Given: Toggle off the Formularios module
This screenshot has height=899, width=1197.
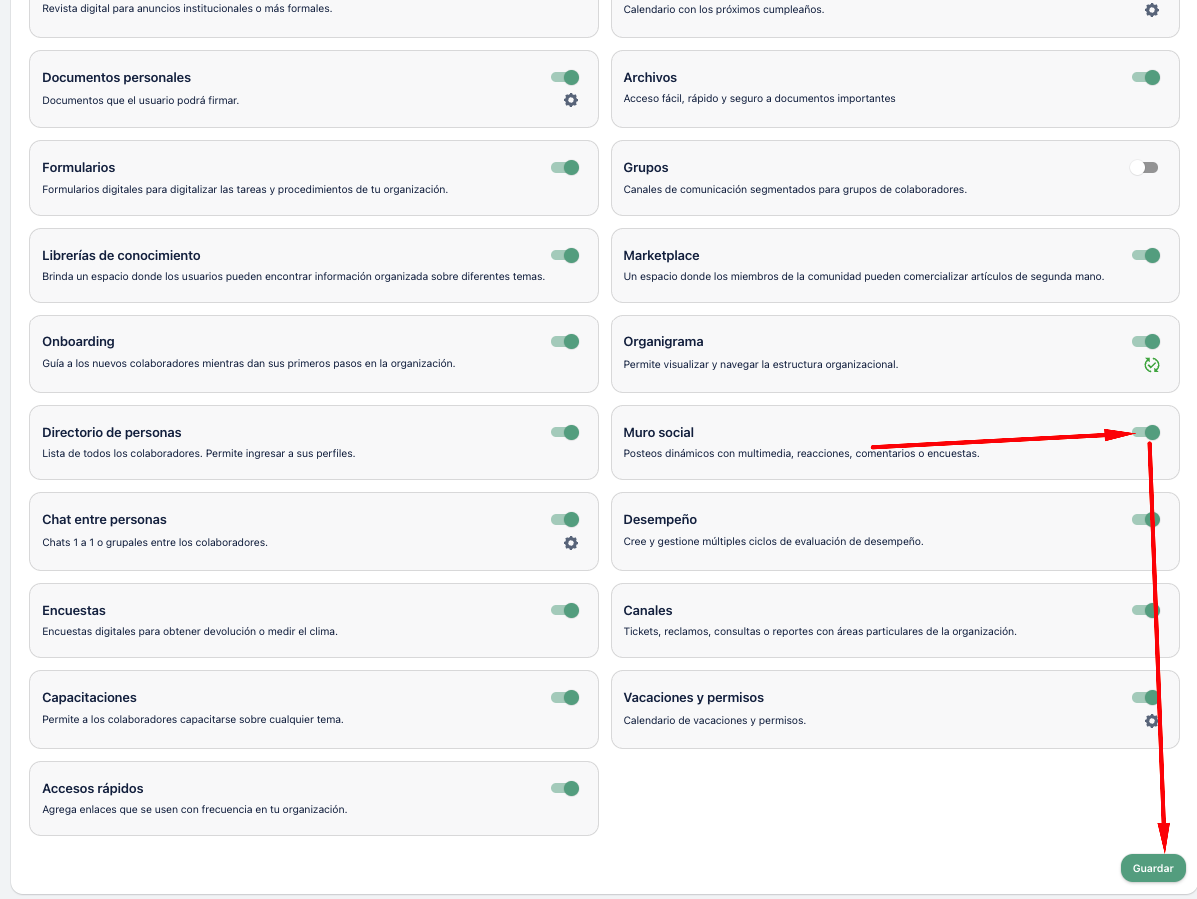Looking at the screenshot, I should pyautogui.click(x=565, y=168).
